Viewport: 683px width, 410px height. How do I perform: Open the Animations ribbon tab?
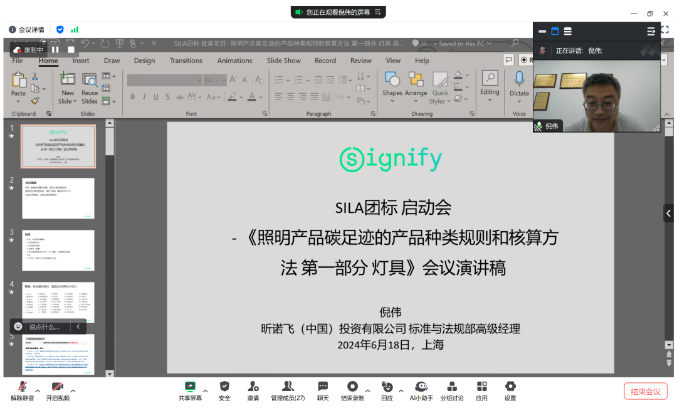pos(234,61)
